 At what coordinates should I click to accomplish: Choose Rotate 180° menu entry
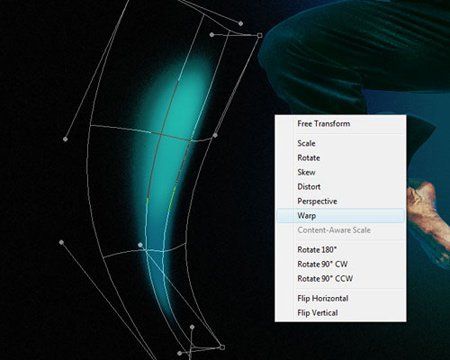pyautogui.click(x=340, y=250)
